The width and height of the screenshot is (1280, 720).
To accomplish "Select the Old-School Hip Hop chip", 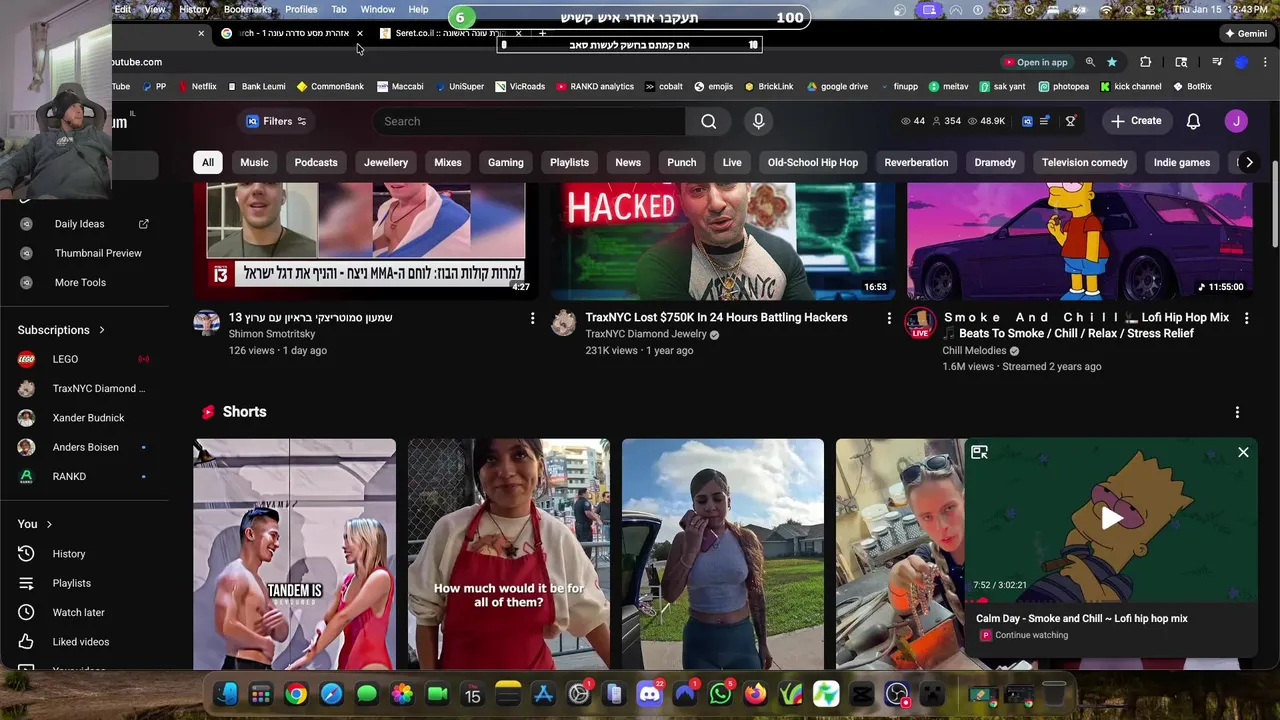I will [813, 162].
